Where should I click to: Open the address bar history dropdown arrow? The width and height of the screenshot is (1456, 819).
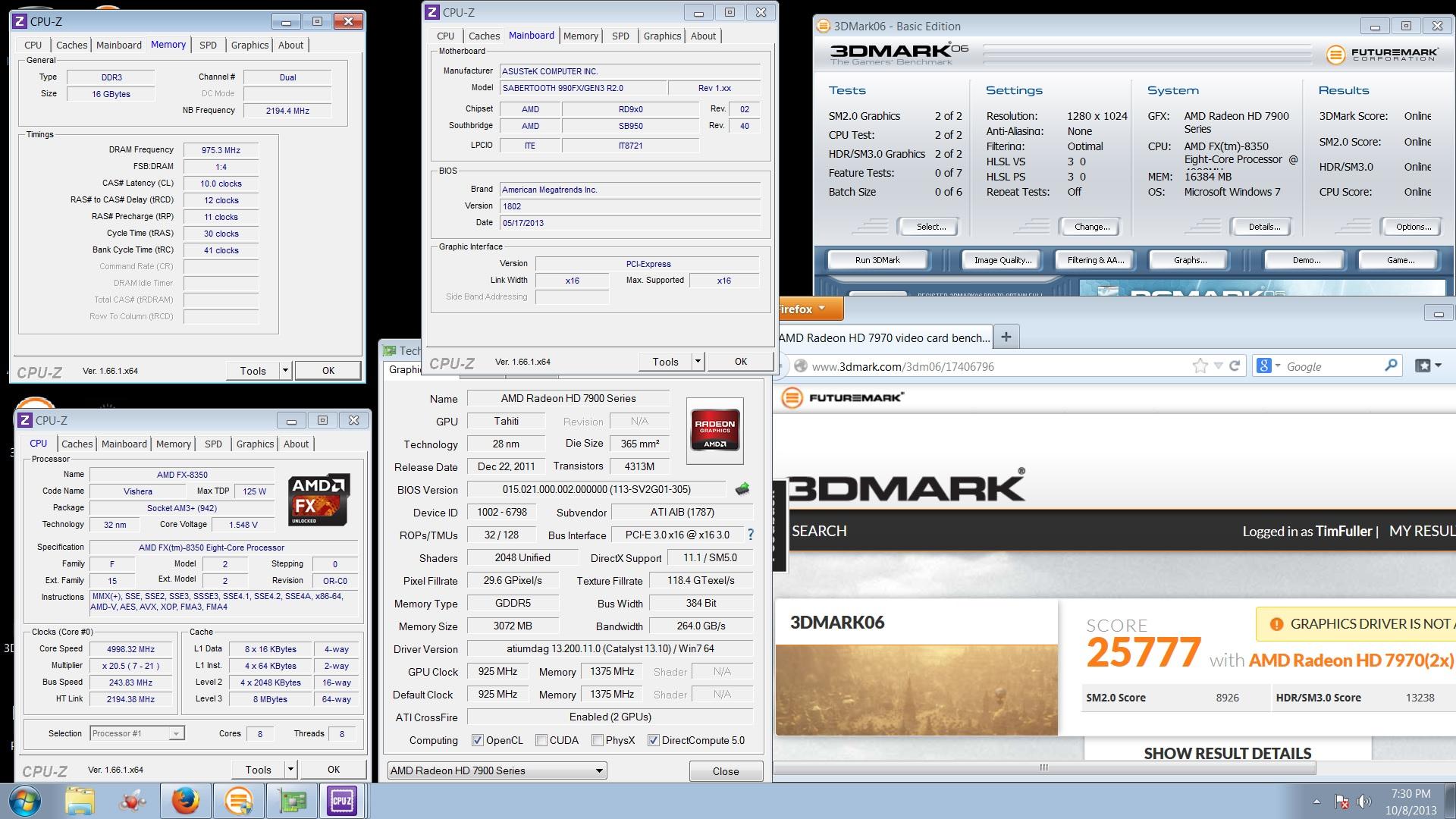point(1218,366)
